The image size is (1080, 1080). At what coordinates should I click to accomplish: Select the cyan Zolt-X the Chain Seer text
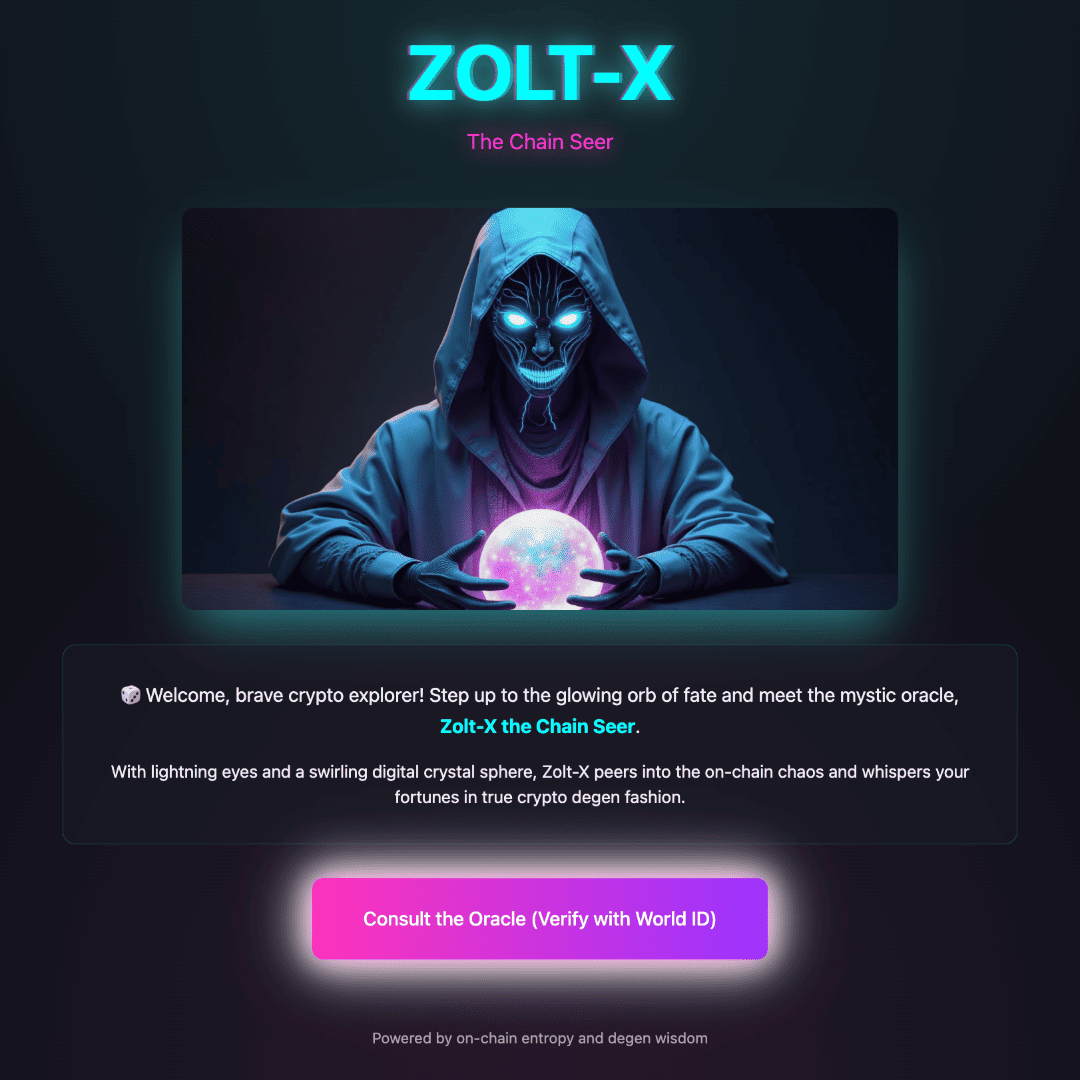coord(537,726)
